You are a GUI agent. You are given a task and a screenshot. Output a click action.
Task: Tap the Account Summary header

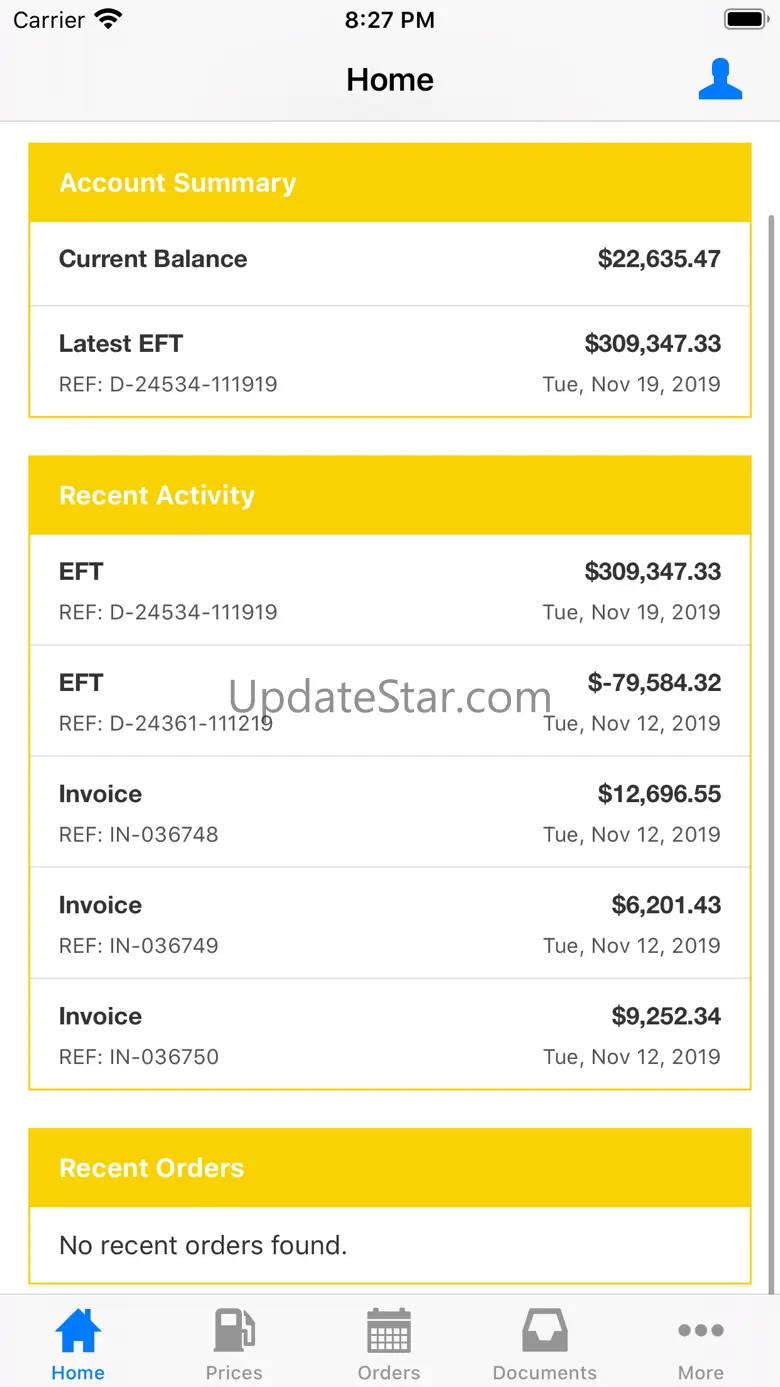pyautogui.click(x=390, y=183)
